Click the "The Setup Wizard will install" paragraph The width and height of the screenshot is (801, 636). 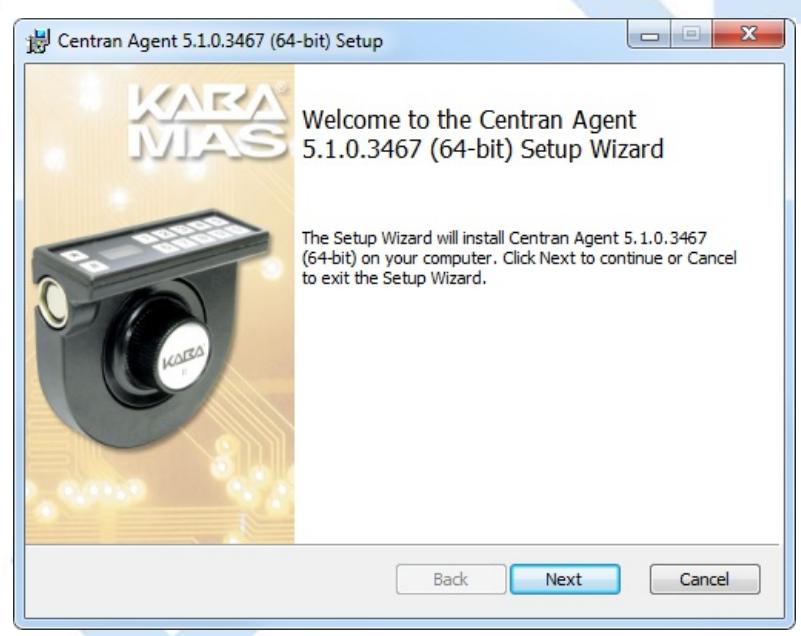(x=519, y=258)
